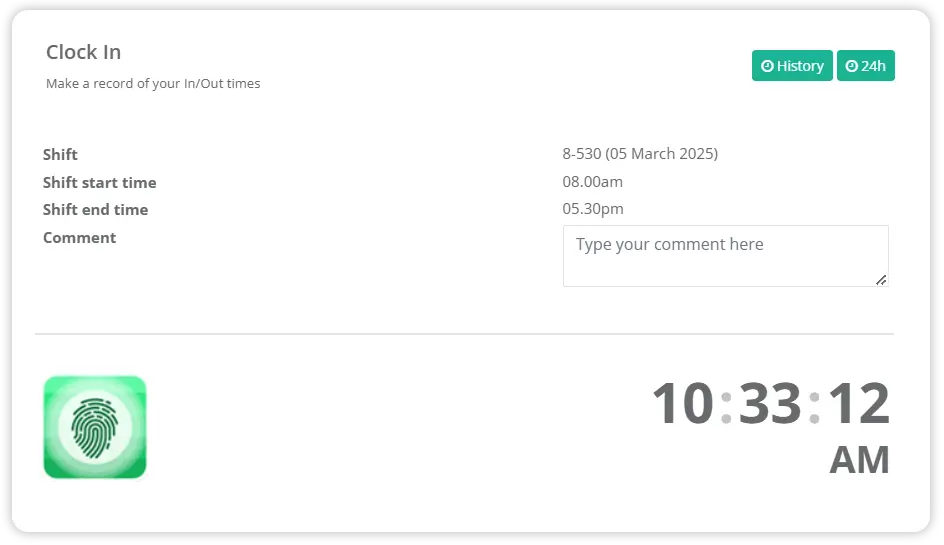Toggle the 24h time format button
The image size is (944, 545).
(866, 66)
